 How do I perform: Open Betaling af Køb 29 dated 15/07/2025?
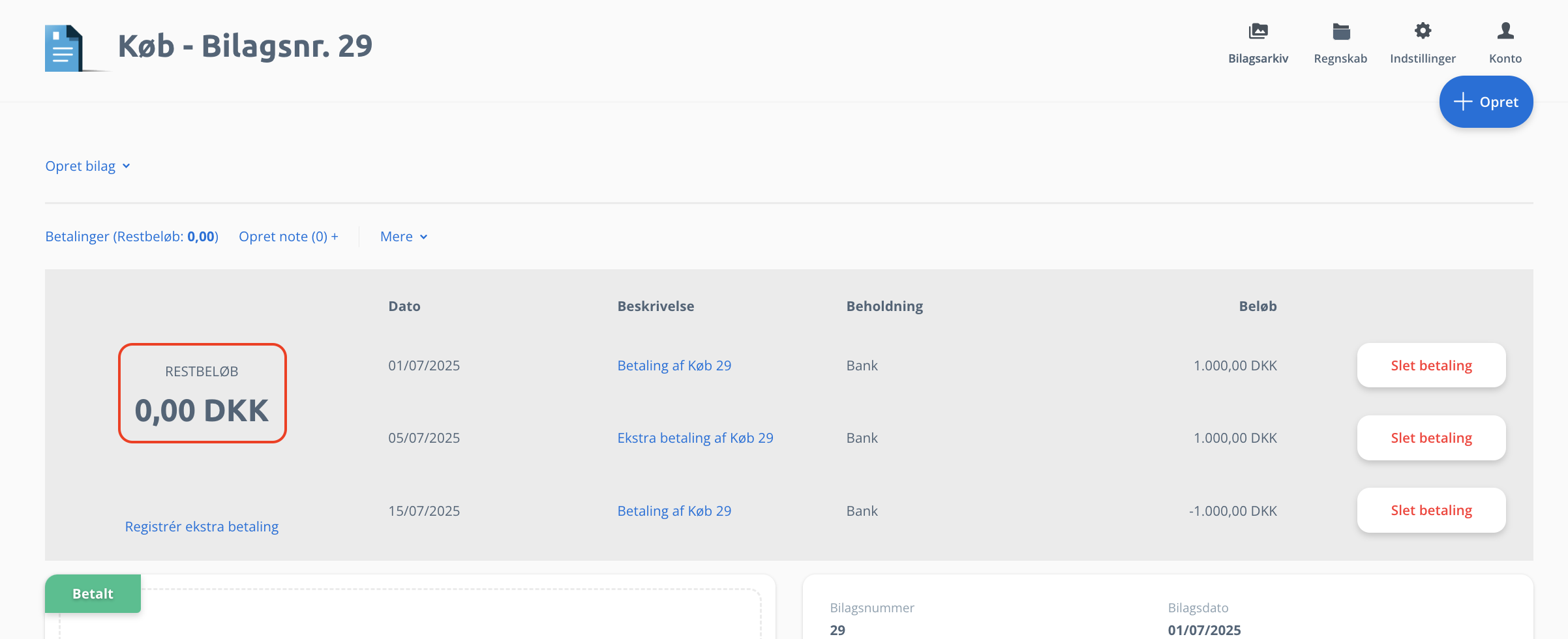tap(674, 511)
